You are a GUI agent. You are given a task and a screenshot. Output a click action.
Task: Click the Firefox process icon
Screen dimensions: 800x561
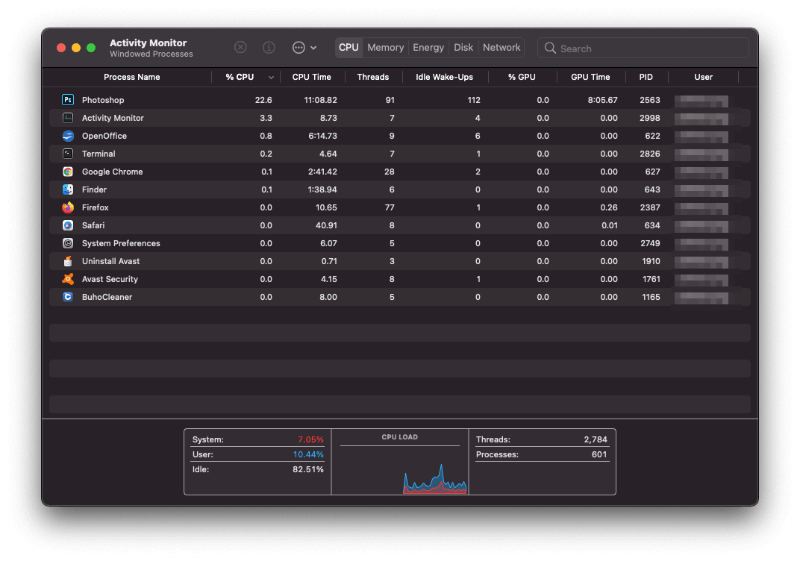coord(68,208)
